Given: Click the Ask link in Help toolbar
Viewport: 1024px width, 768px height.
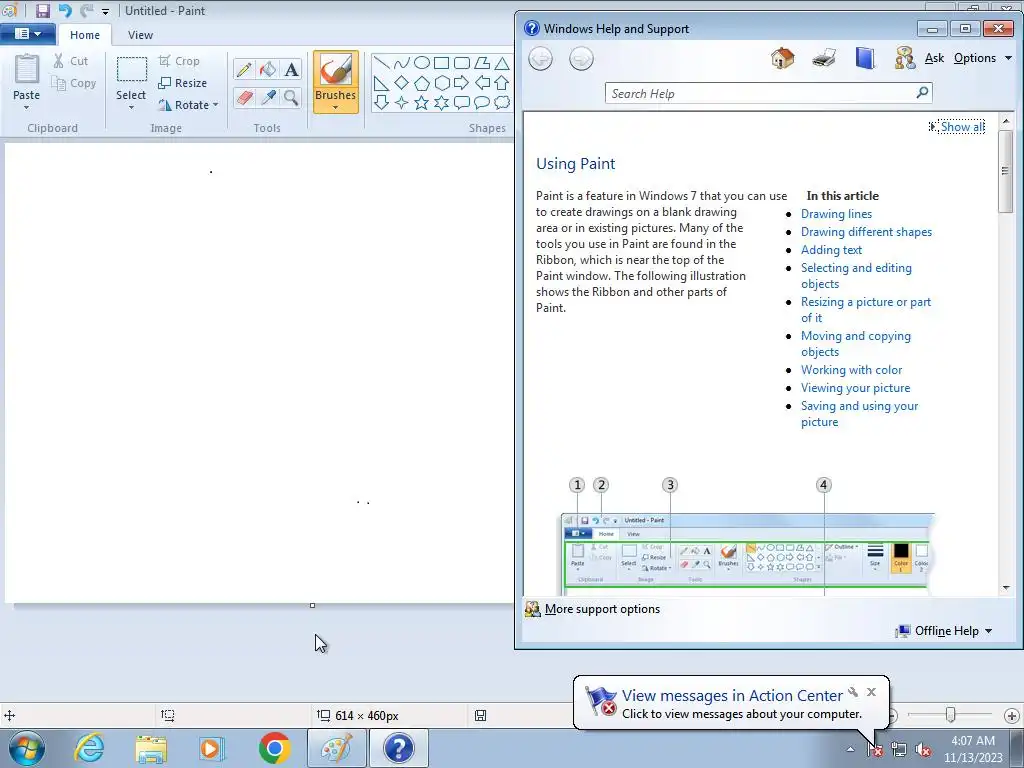Looking at the screenshot, I should click(934, 58).
